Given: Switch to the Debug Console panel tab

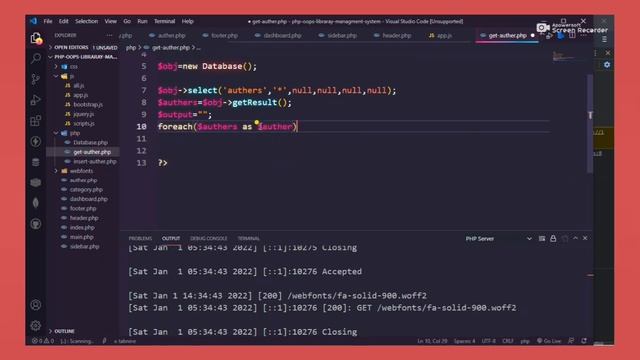Looking at the screenshot, I should (209, 238).
